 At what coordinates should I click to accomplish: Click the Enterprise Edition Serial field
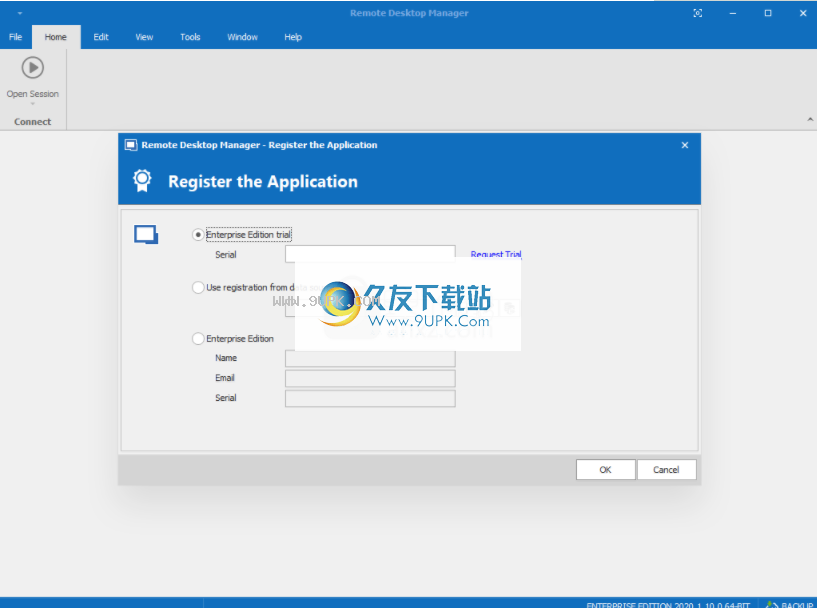(x=370, y=398)
